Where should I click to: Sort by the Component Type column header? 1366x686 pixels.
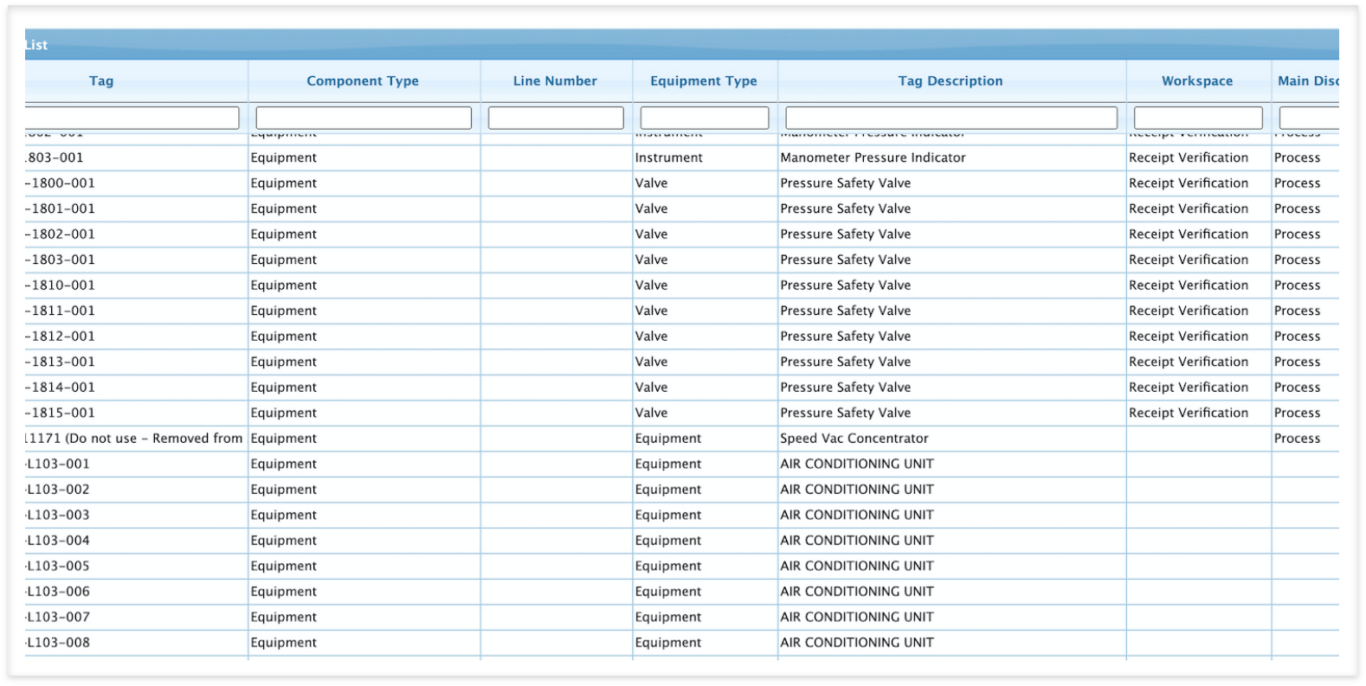[x=363, y=81]
